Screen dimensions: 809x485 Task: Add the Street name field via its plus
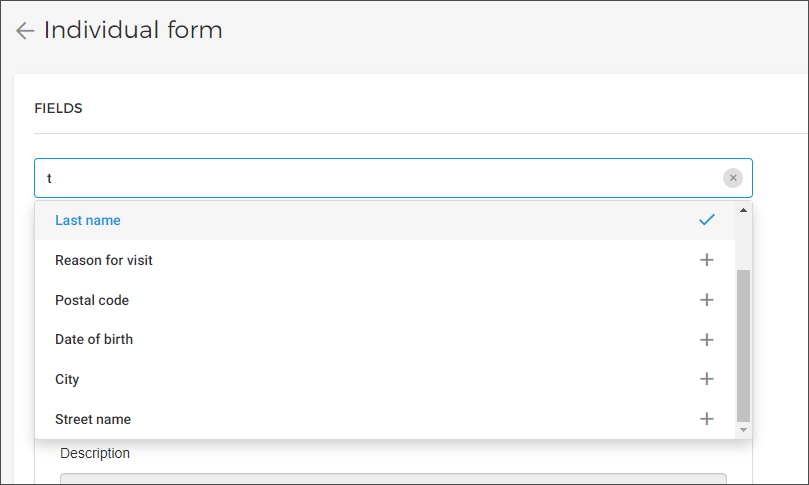click(x=706, y=418)
